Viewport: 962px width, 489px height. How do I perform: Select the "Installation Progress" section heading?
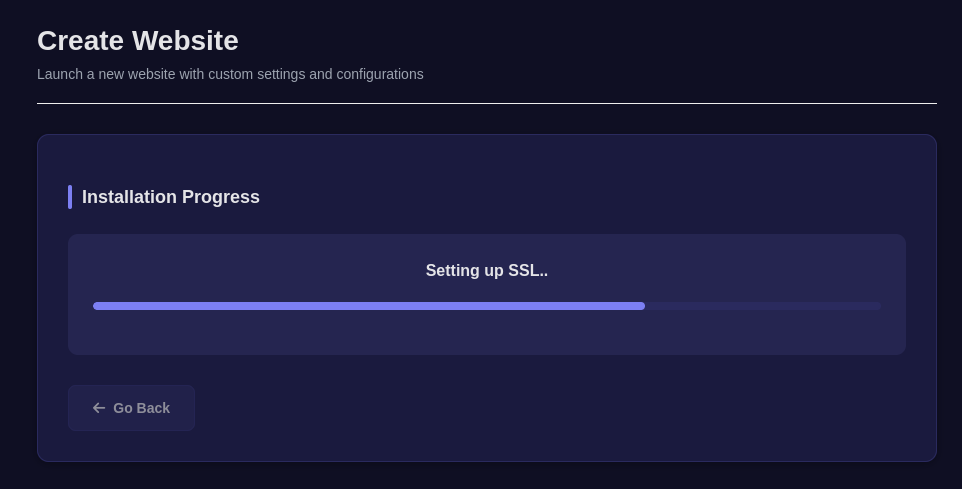[x=171, y=197]
